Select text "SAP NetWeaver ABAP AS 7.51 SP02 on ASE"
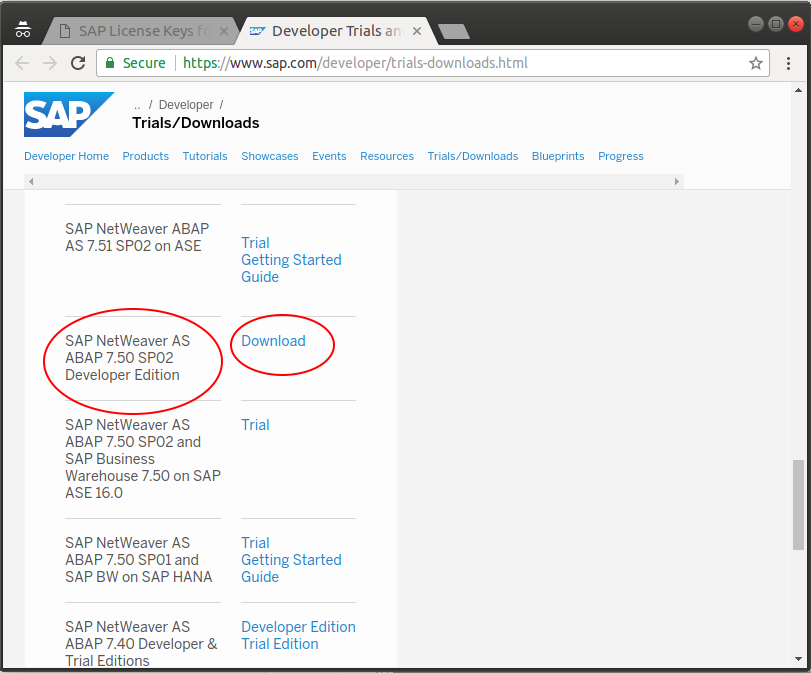This screenshot has height=673, width=811. [x=137, y=237]
